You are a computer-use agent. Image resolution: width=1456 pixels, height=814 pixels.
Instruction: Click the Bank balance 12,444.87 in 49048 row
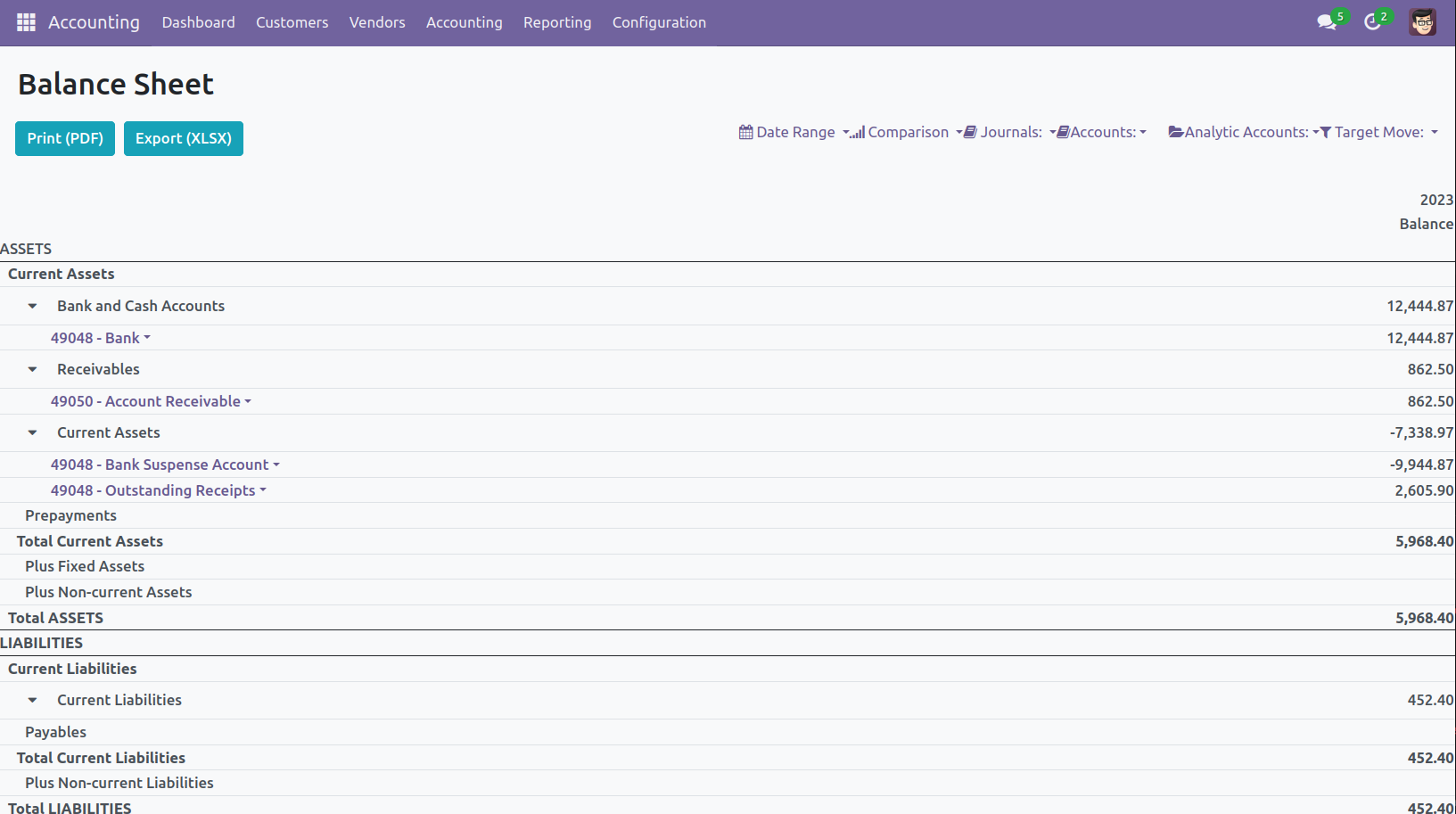pos(1419,338)
